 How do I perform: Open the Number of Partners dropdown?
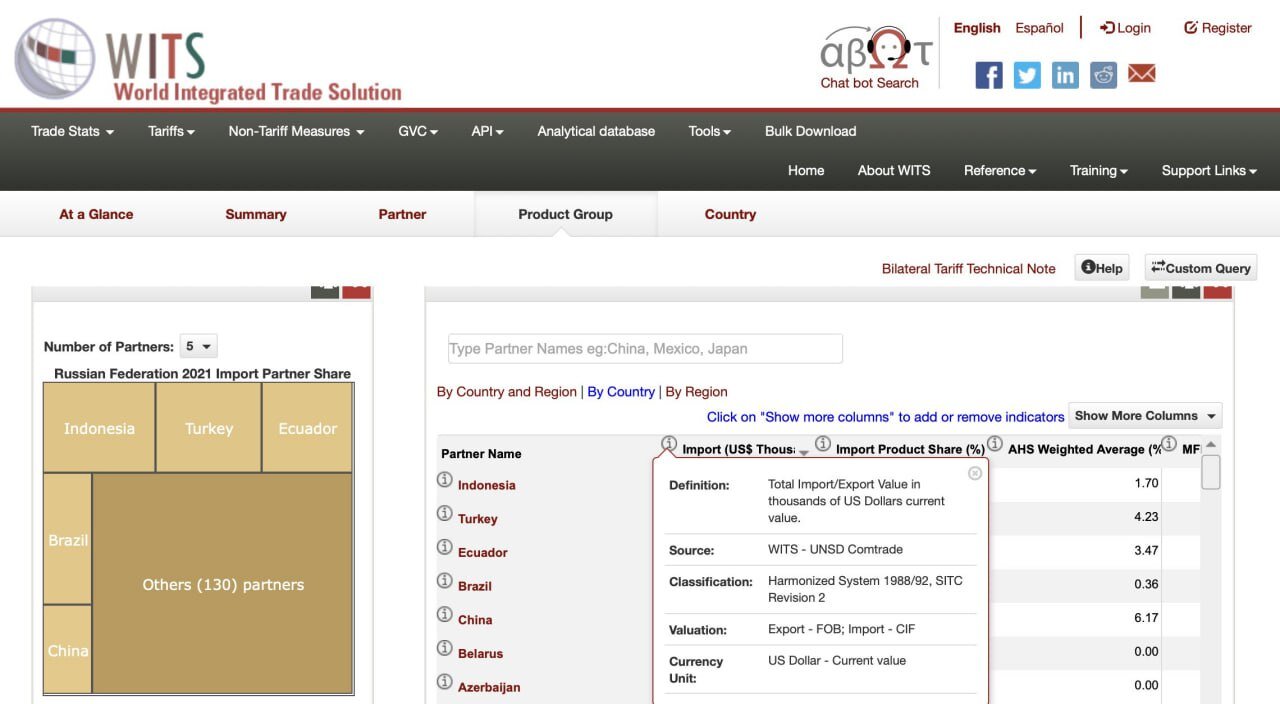pos(198,347)
